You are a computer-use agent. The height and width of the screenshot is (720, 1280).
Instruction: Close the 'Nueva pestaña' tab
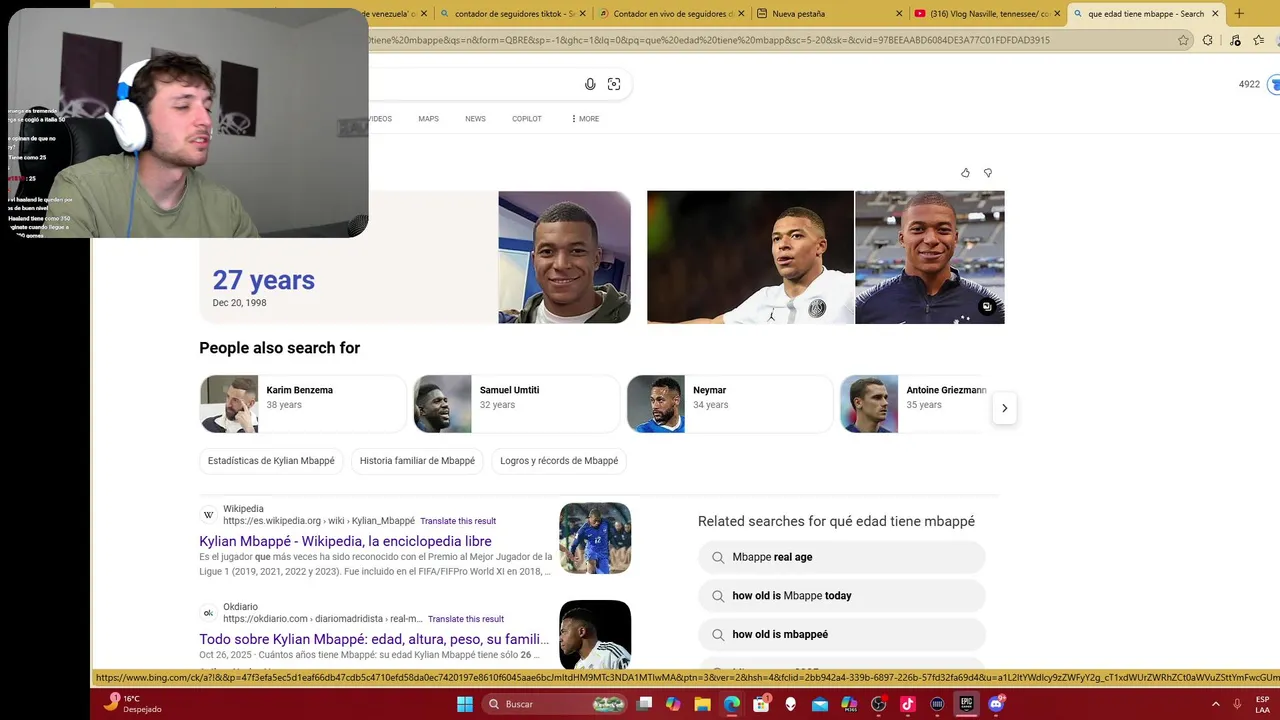898,14
